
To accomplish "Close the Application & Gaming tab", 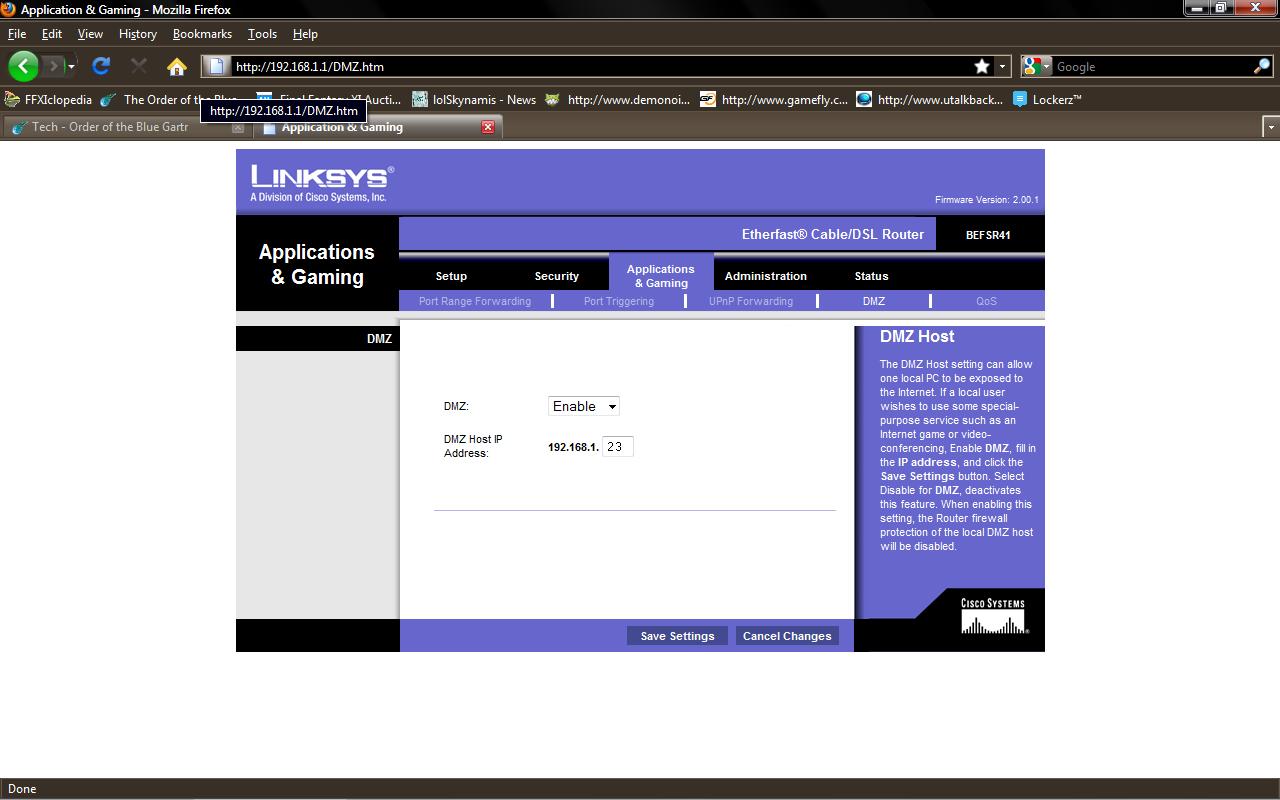I will 488,127.
